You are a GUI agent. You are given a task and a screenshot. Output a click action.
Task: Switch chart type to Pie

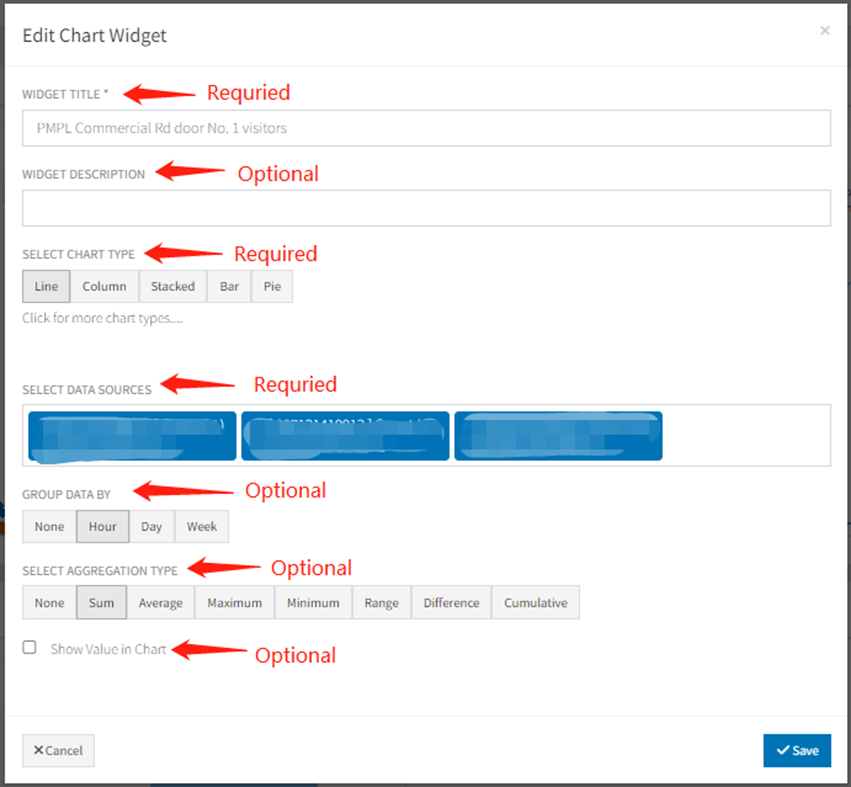click(x=272, y=286)
